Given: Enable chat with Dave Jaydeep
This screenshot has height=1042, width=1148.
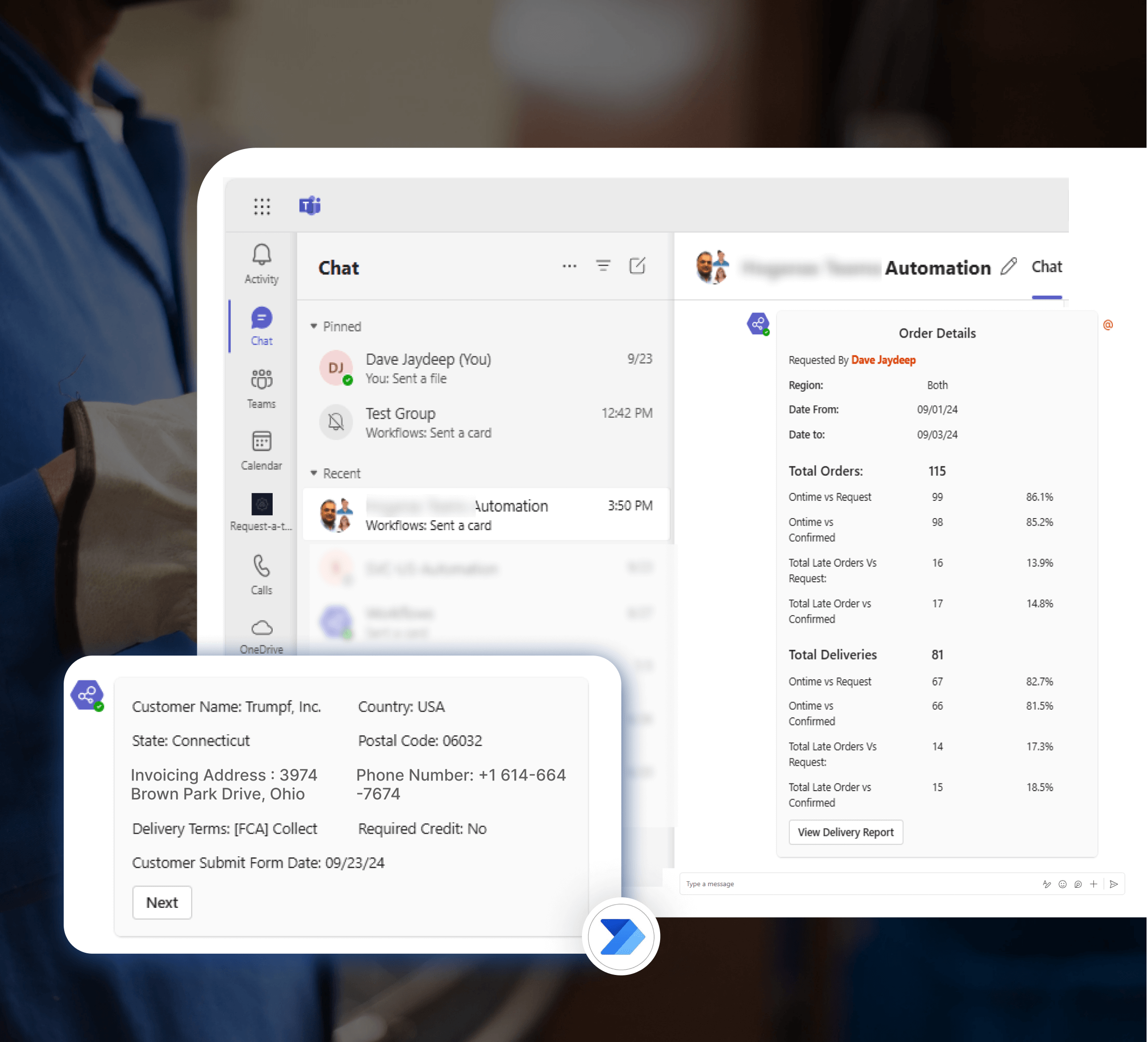Looking at the screenshot, I should (483, 368).
